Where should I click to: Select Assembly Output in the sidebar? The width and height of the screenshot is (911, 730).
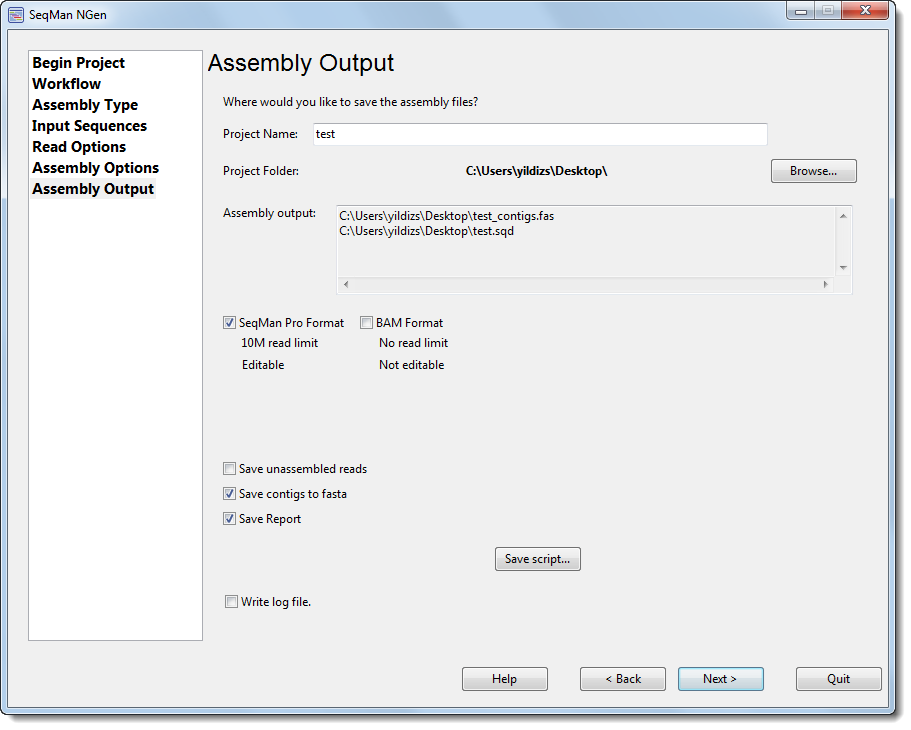click(93, 189)
